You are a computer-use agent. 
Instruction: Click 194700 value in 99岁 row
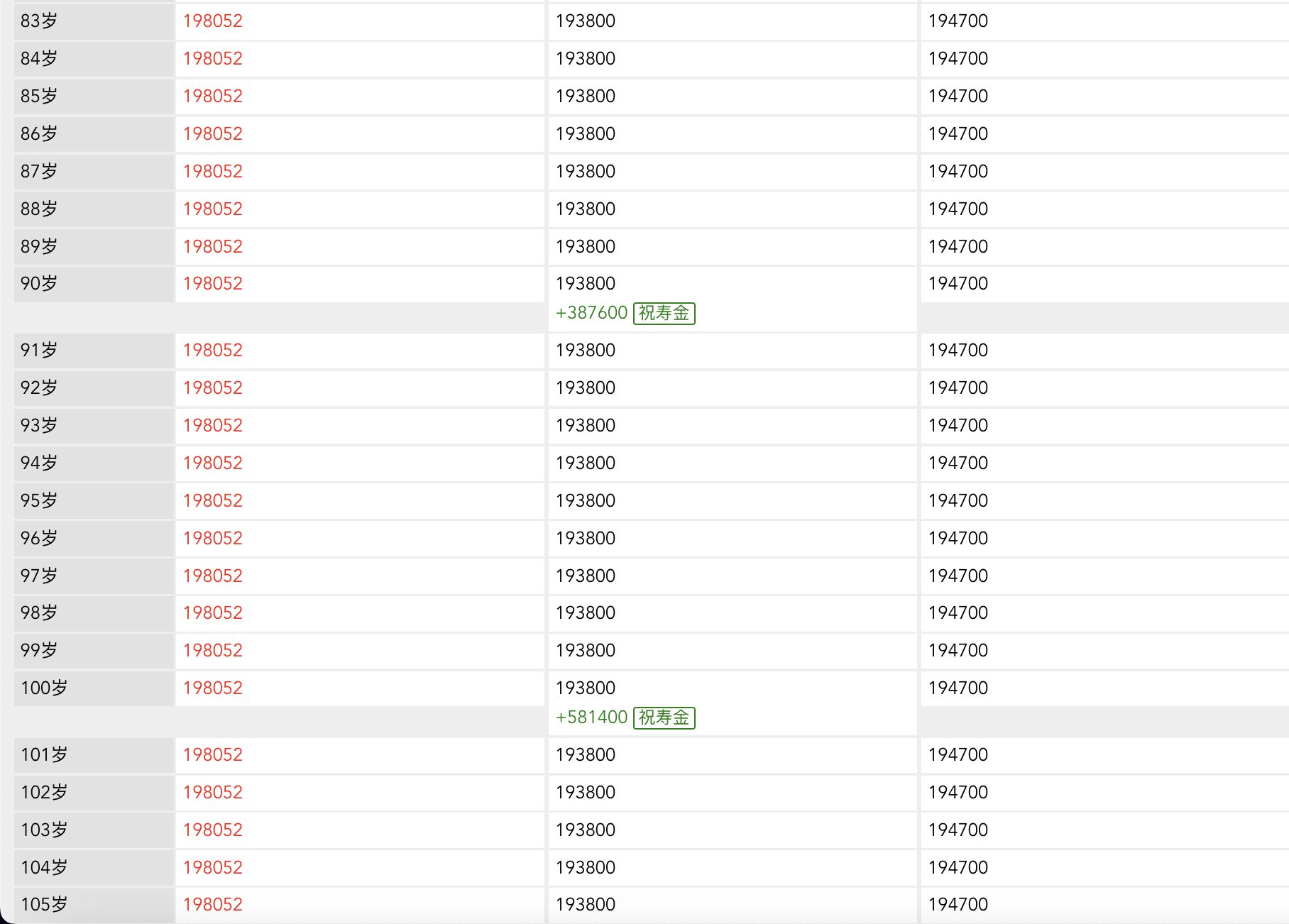click(958, 651)
